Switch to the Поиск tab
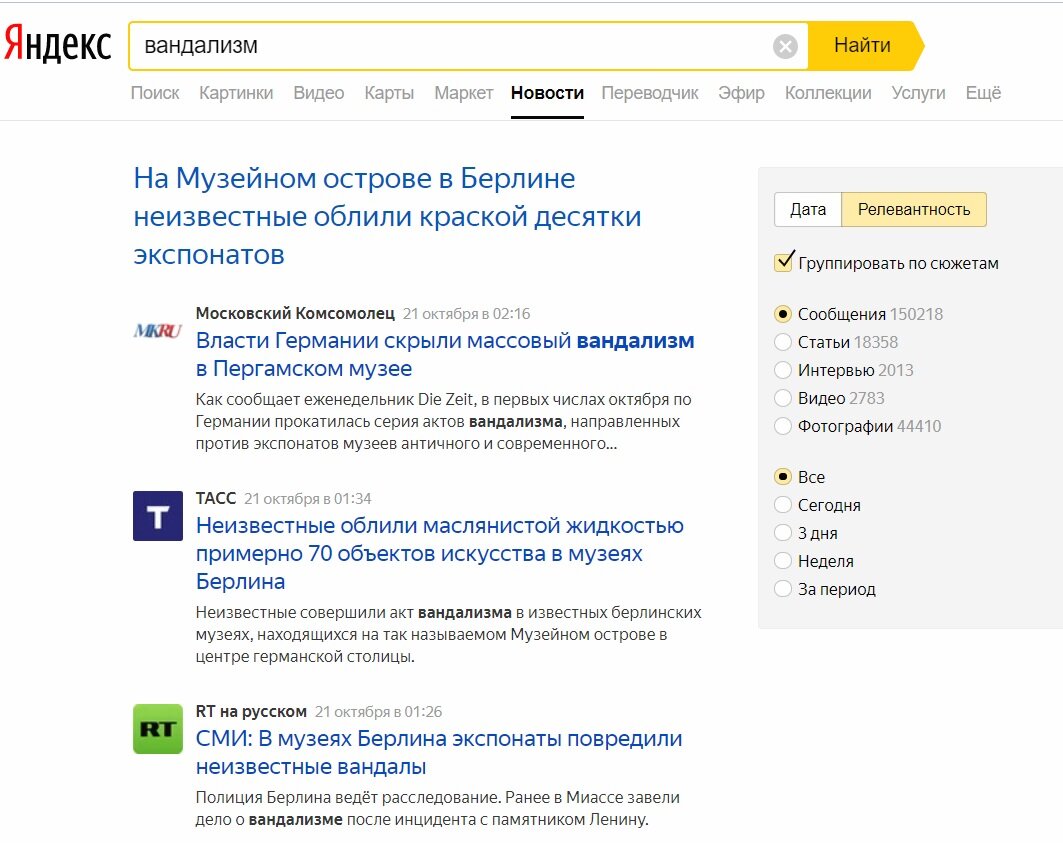Screen dimensions: 1063x843 click(155, 93)
